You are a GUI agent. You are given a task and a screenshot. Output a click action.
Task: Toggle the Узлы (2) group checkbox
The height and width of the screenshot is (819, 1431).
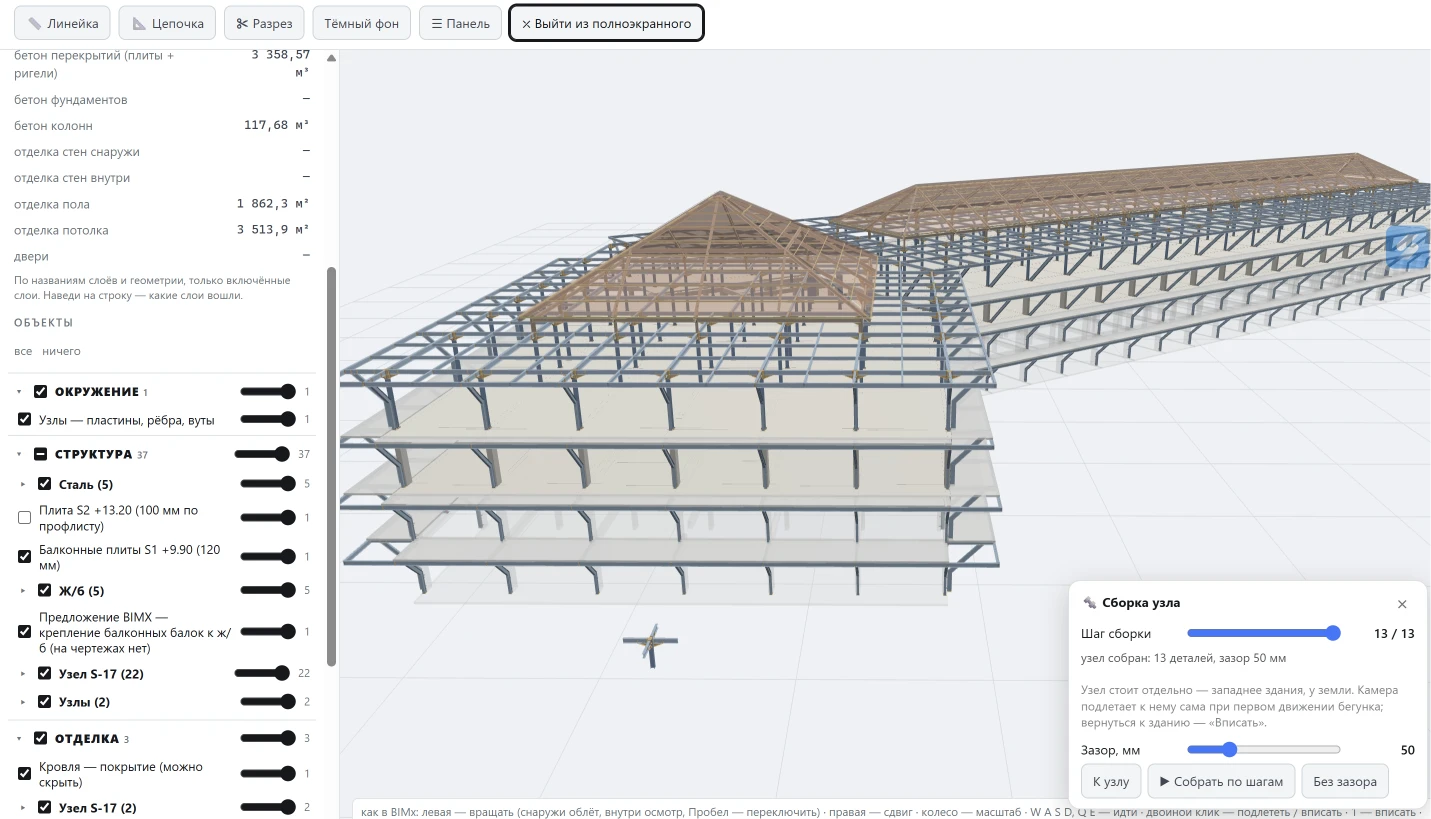pos(45,702)
